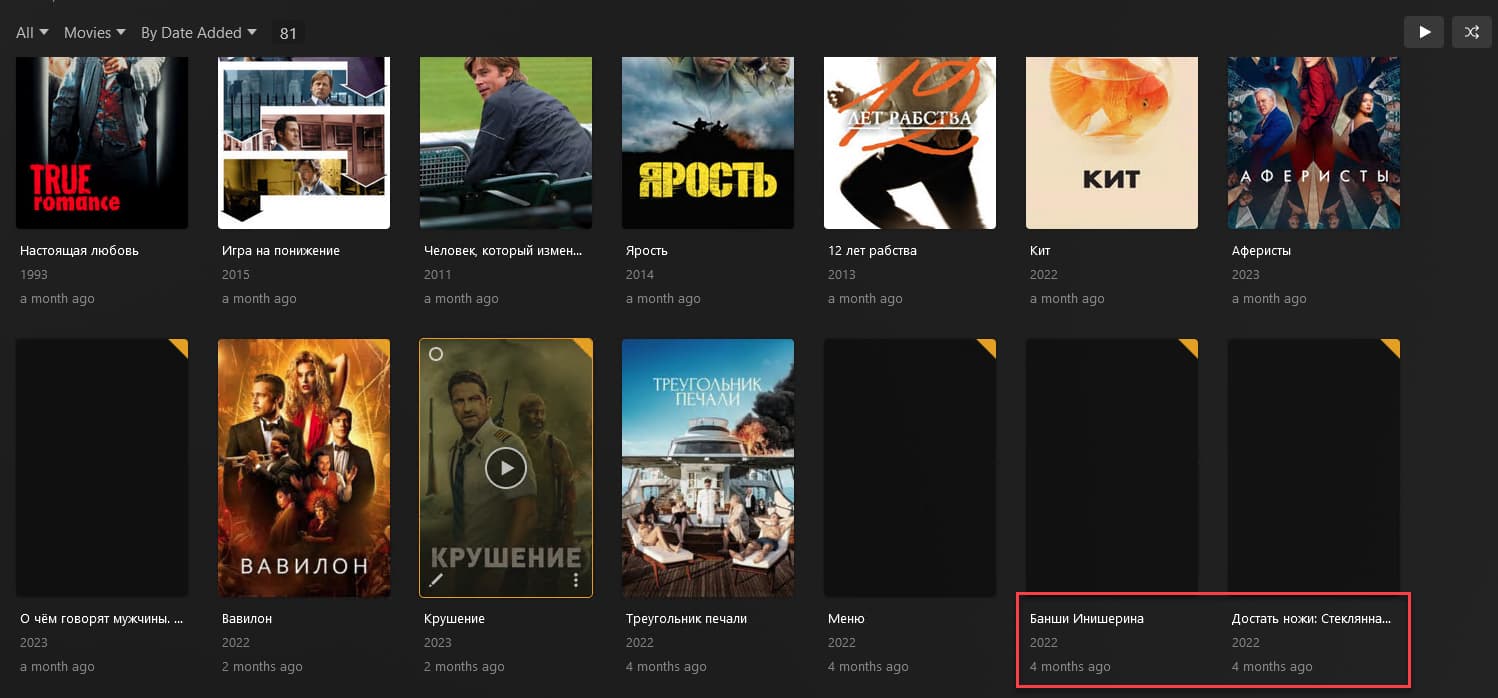Open the Человек, который изменил poster

(x=506, y=143)
